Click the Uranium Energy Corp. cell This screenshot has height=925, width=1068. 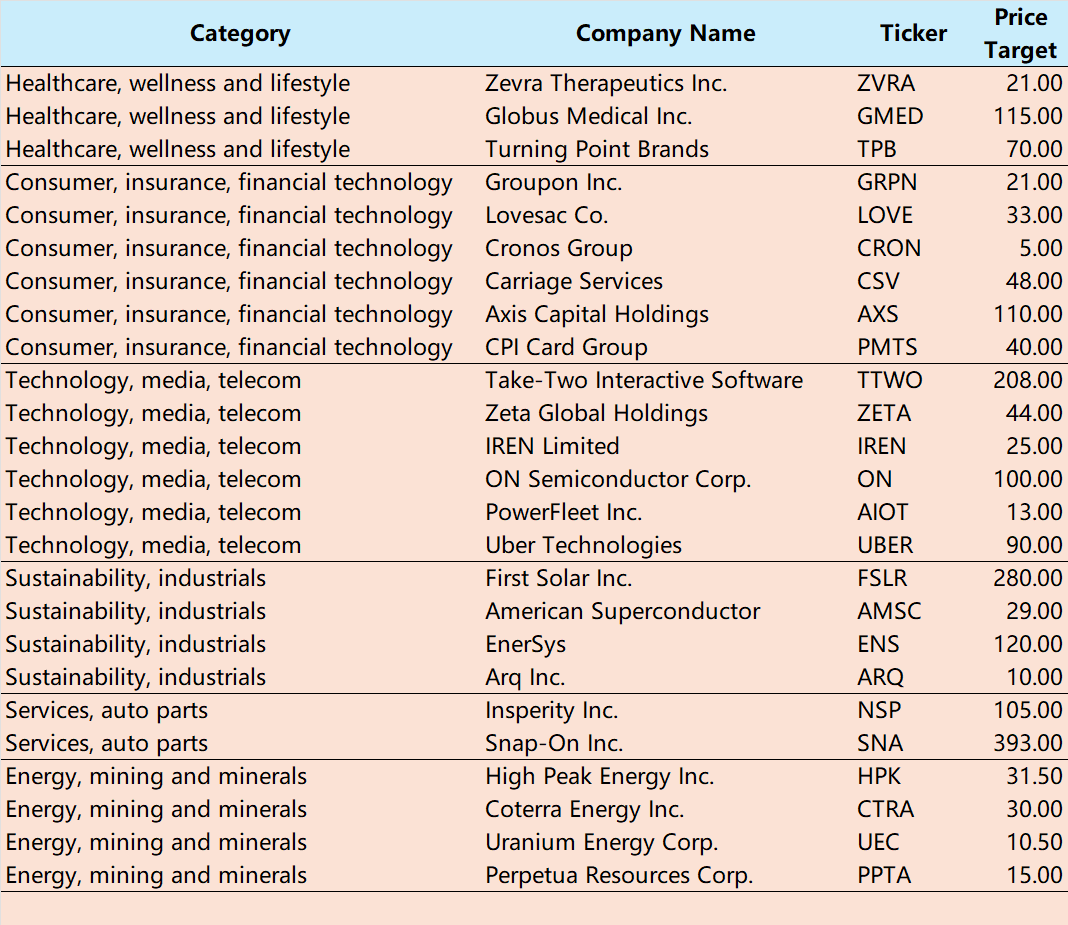pyautogui.click(x=601, y=843)
